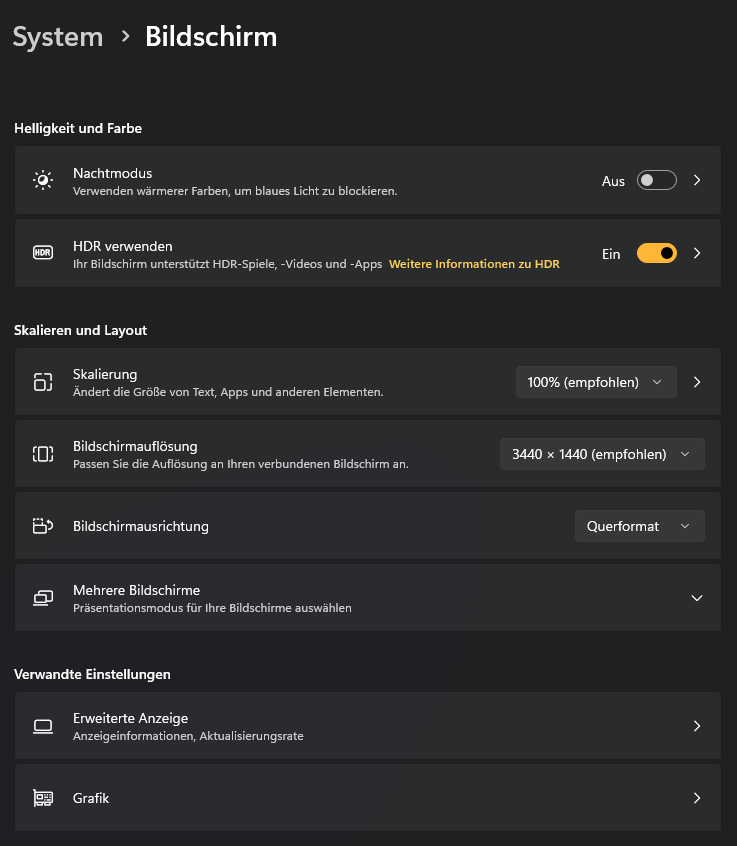
Task: Click the Mehrere Bildschirme monitors icon
Action: tap(42, 598)
